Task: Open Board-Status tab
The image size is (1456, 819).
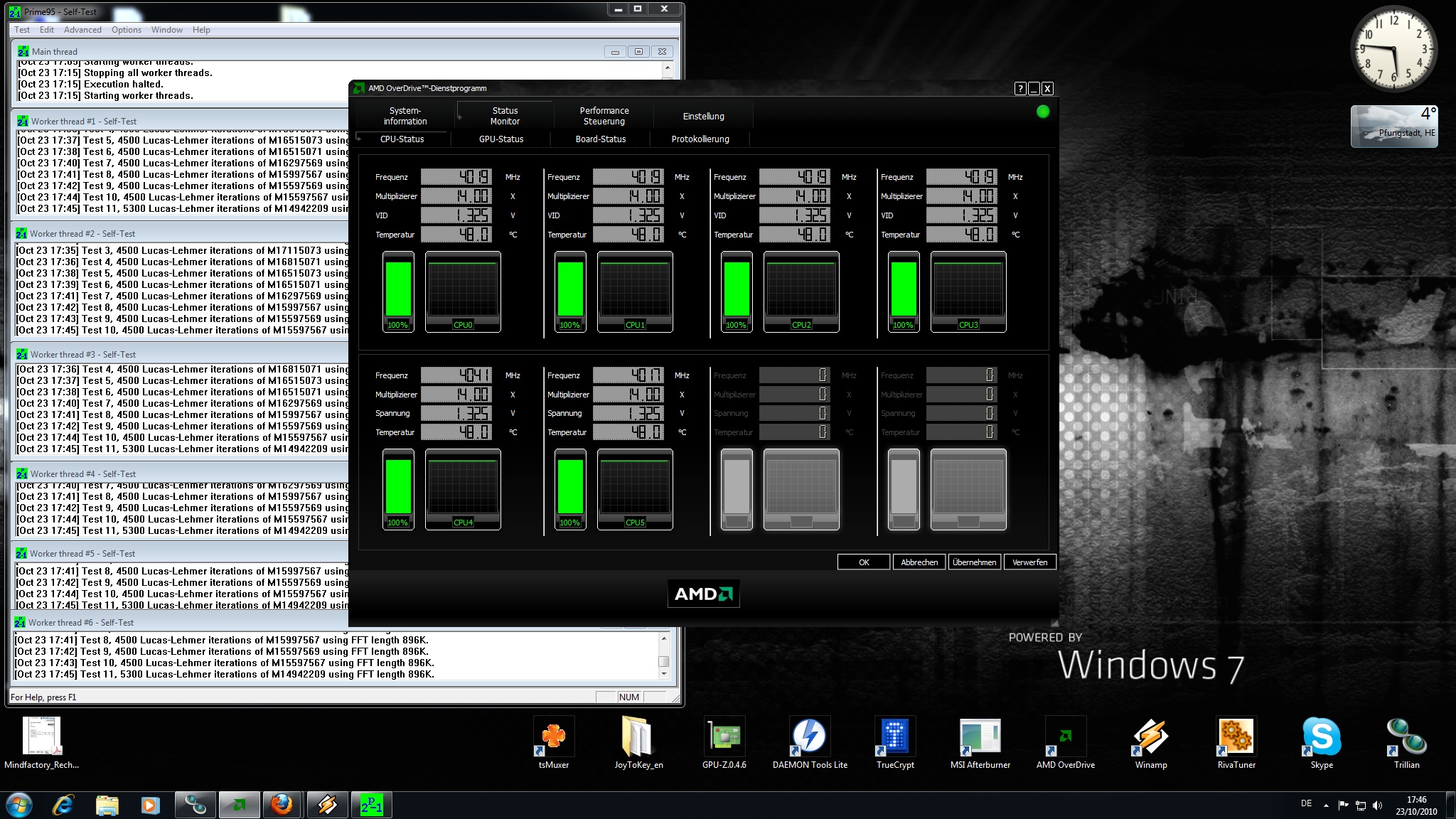Action: (600, 139)
